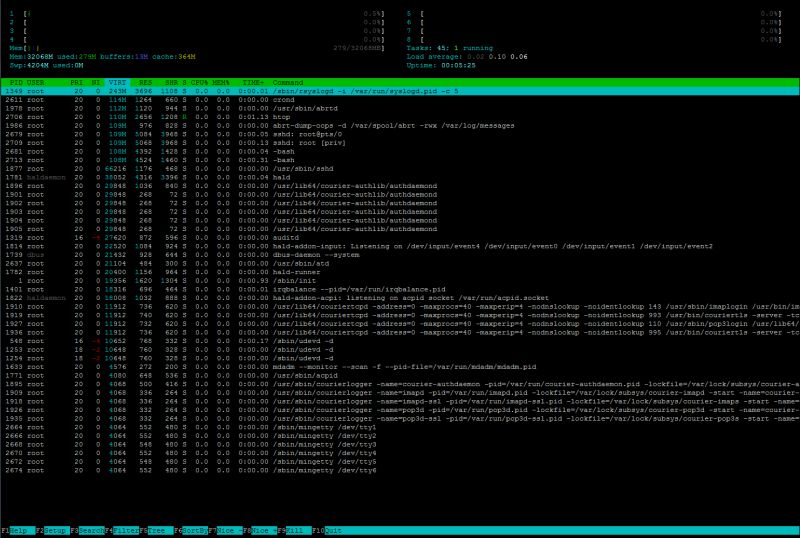Select the hald-addon-input process row
The height and width of the screenshot is (538, 800).
tap(400, 246)
